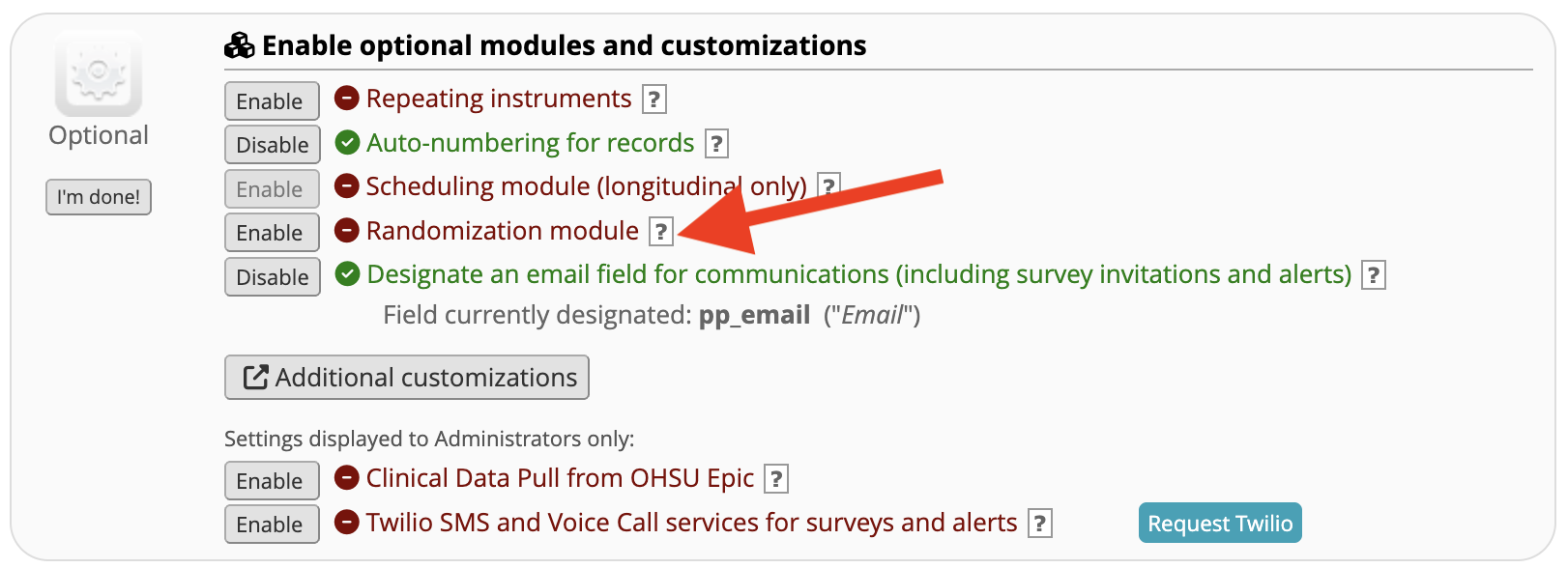Open help for designate email field option
This screenshot has width=1568, height=568.
(1374, 275)
